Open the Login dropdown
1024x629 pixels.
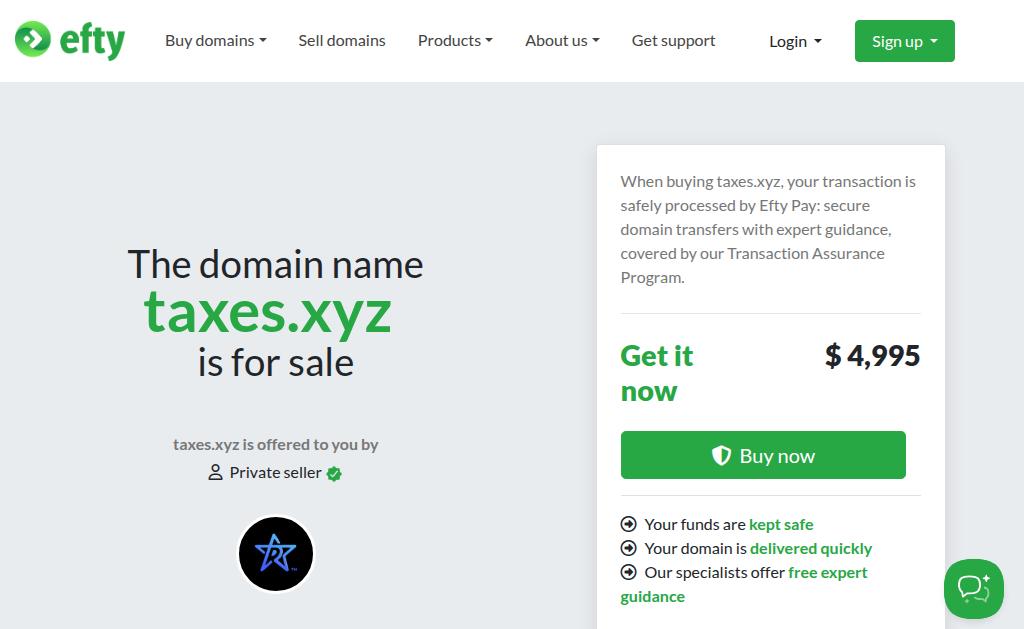795,42
